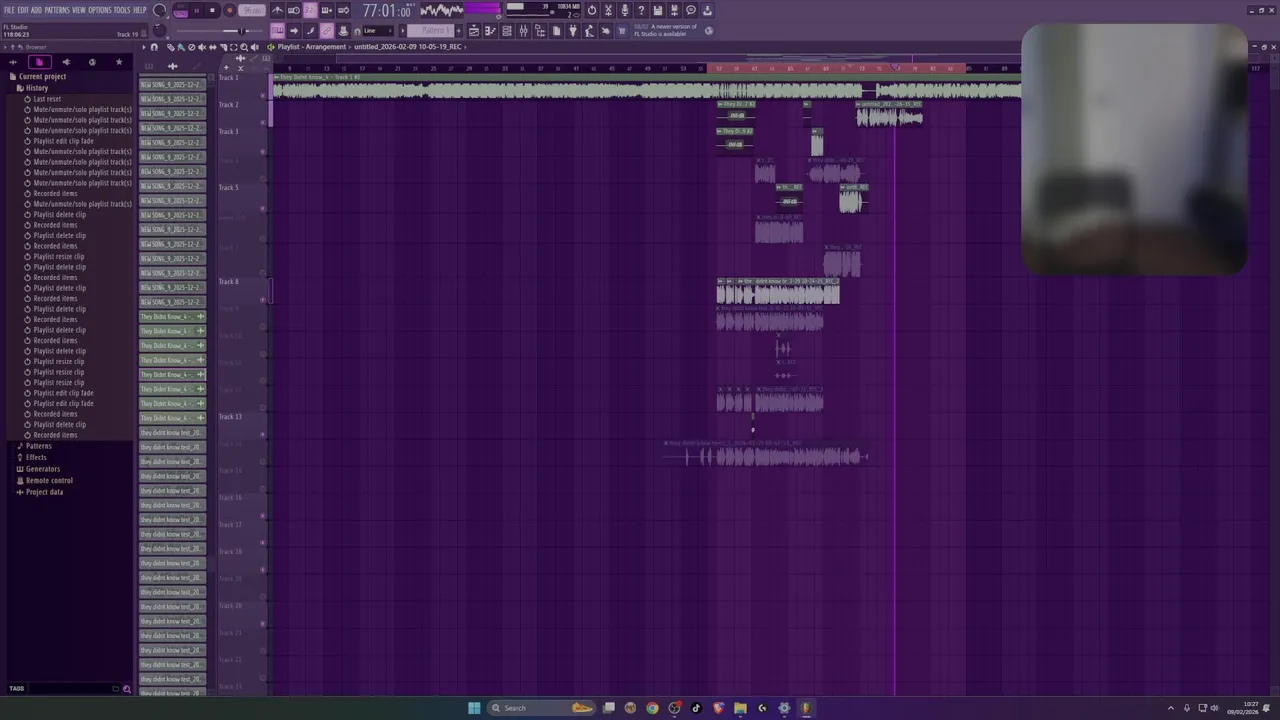Toggle the metronome

point(277,10)
